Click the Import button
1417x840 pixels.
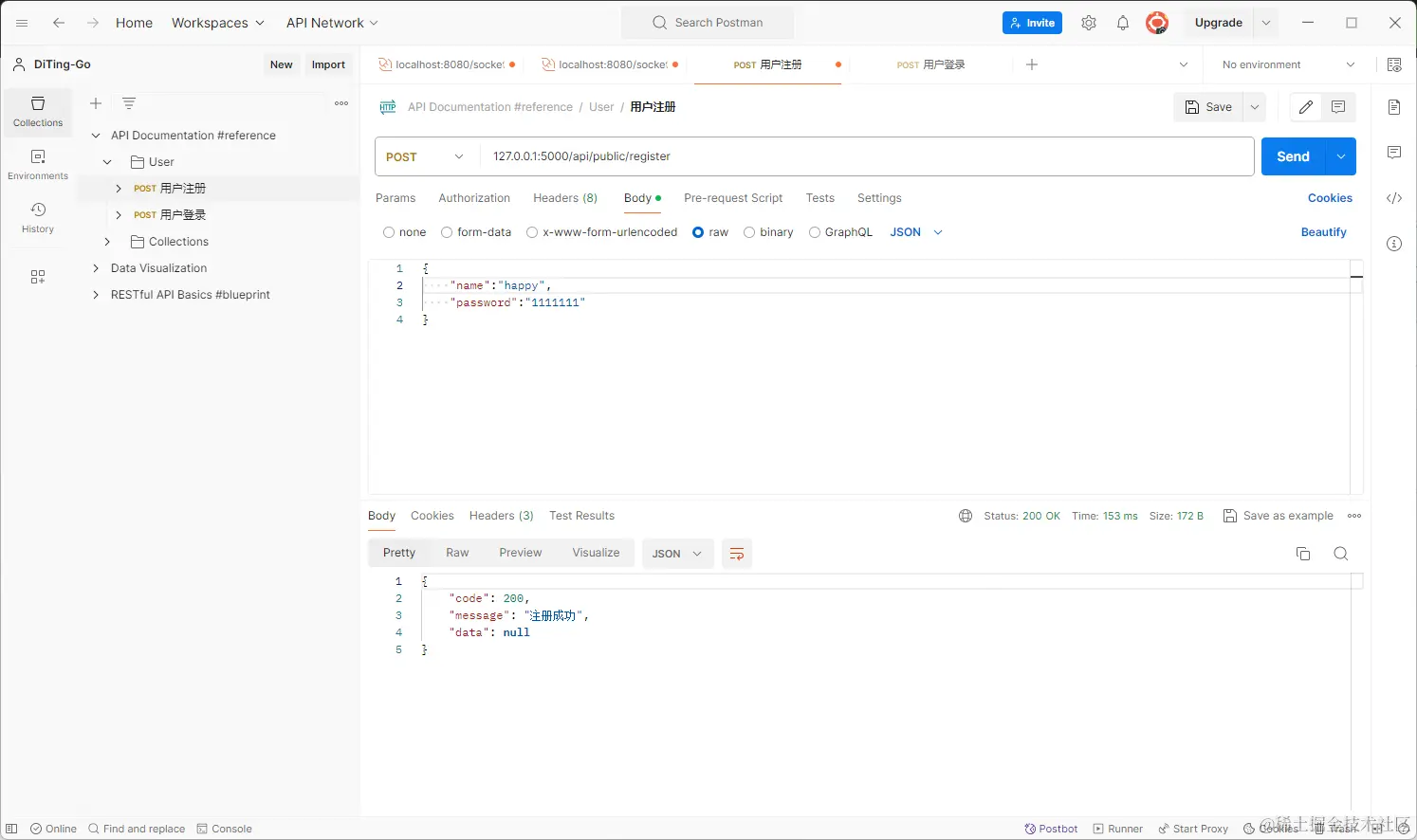pos(328,64)
